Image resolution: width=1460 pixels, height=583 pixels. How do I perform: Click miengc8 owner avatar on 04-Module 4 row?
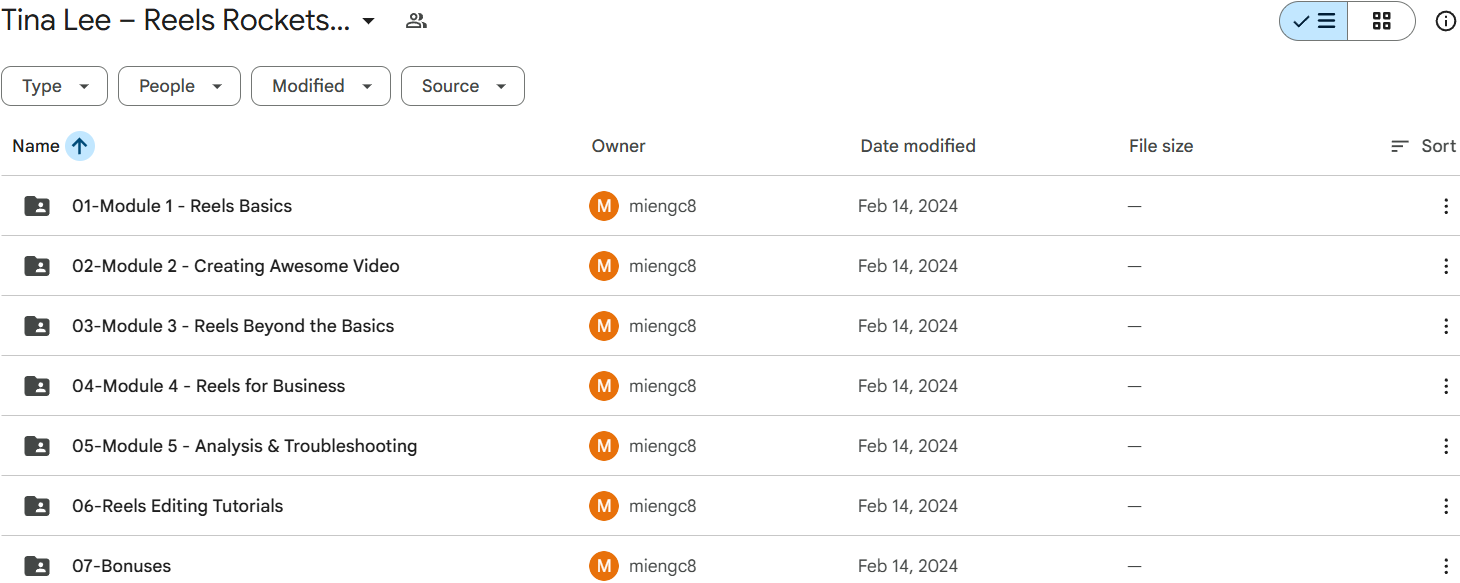coord(604,386)
